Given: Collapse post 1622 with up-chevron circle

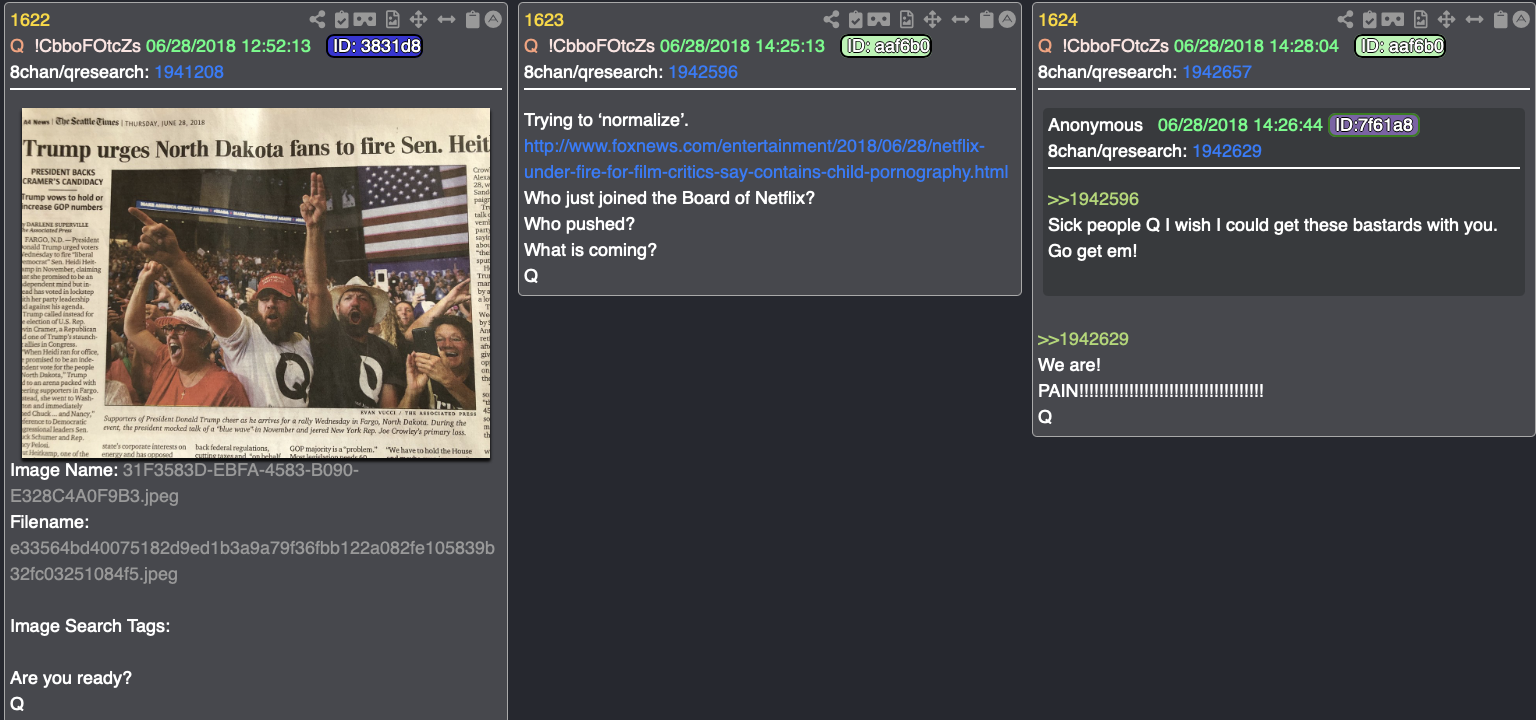Looking at the screenshot, I should (x=493, y=19).
